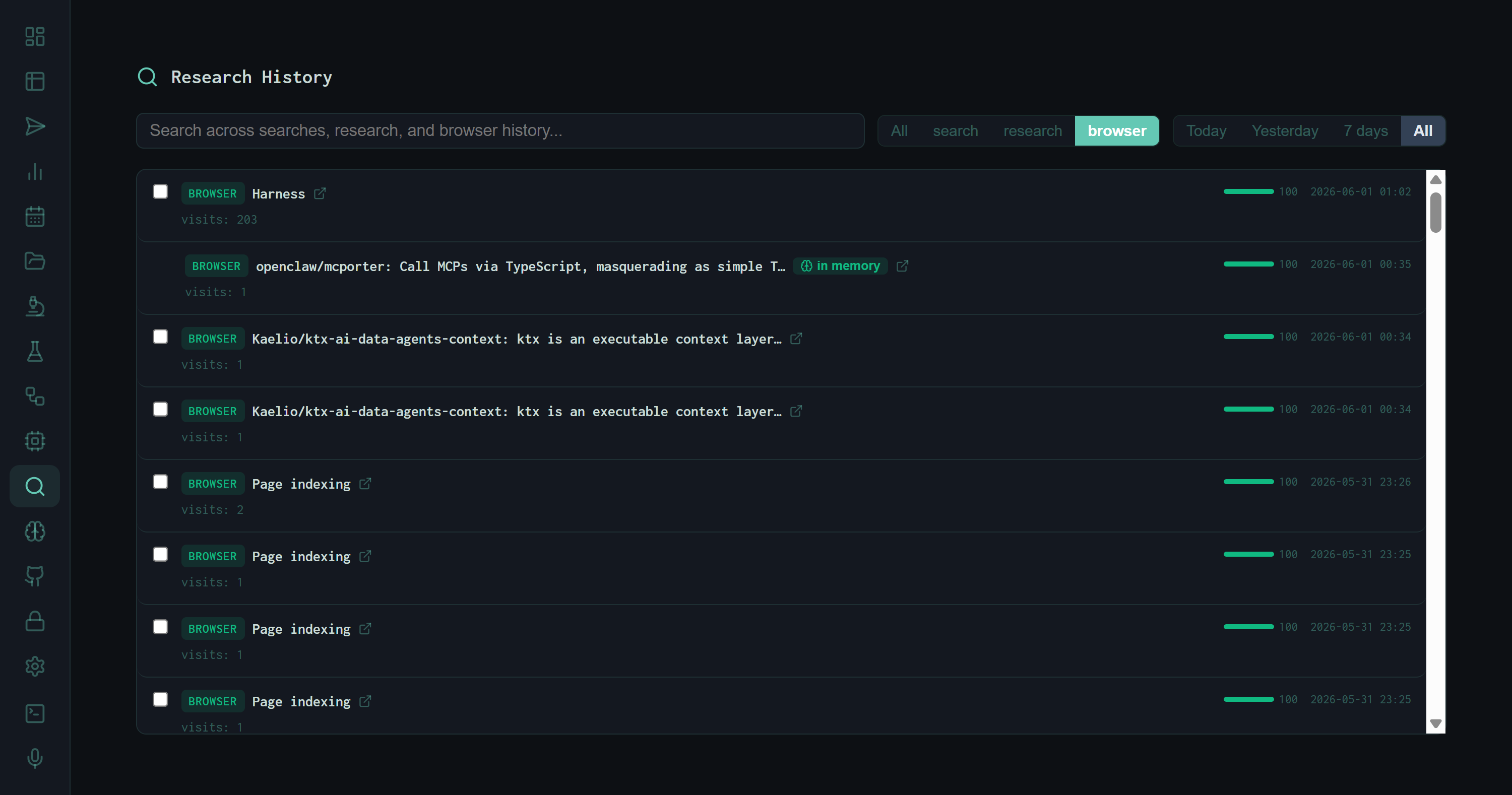Screen dimensions: 1512x795
Task: Open the settings gear icon in sidebar
Action: point(35,667)
